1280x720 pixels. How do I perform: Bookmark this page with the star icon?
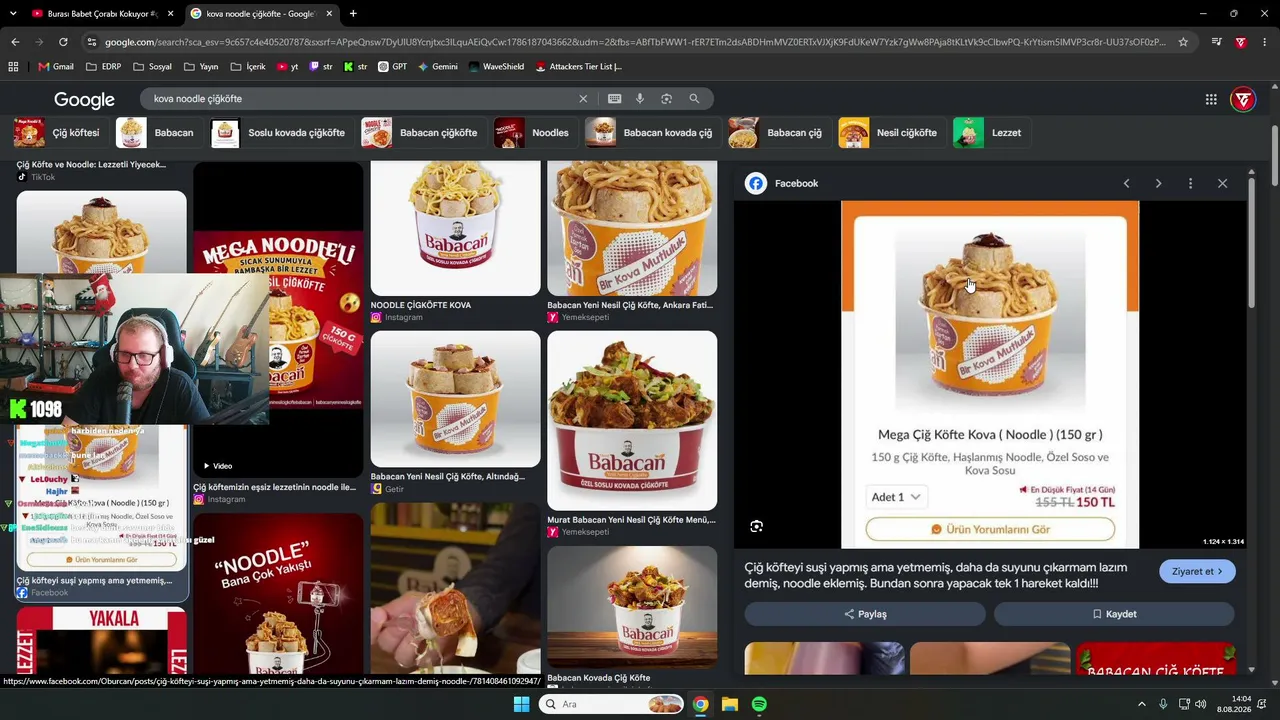pos(1183,42)
